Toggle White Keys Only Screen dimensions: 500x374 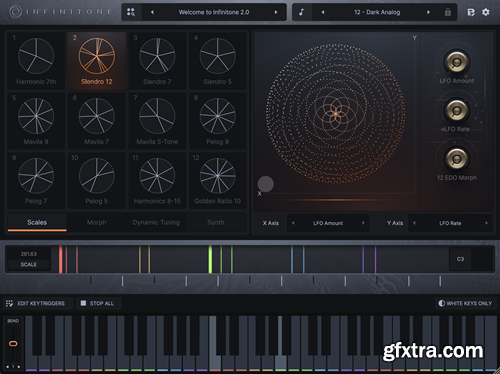[x=465, y=303]
